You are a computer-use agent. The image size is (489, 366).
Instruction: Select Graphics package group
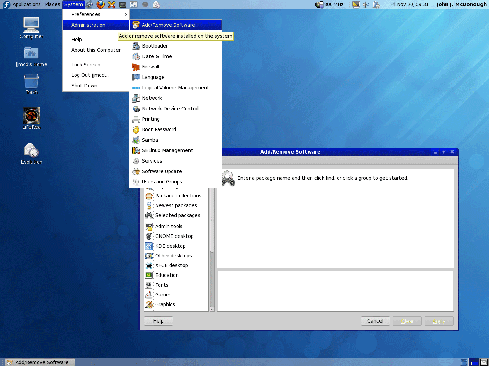(177, 304)
